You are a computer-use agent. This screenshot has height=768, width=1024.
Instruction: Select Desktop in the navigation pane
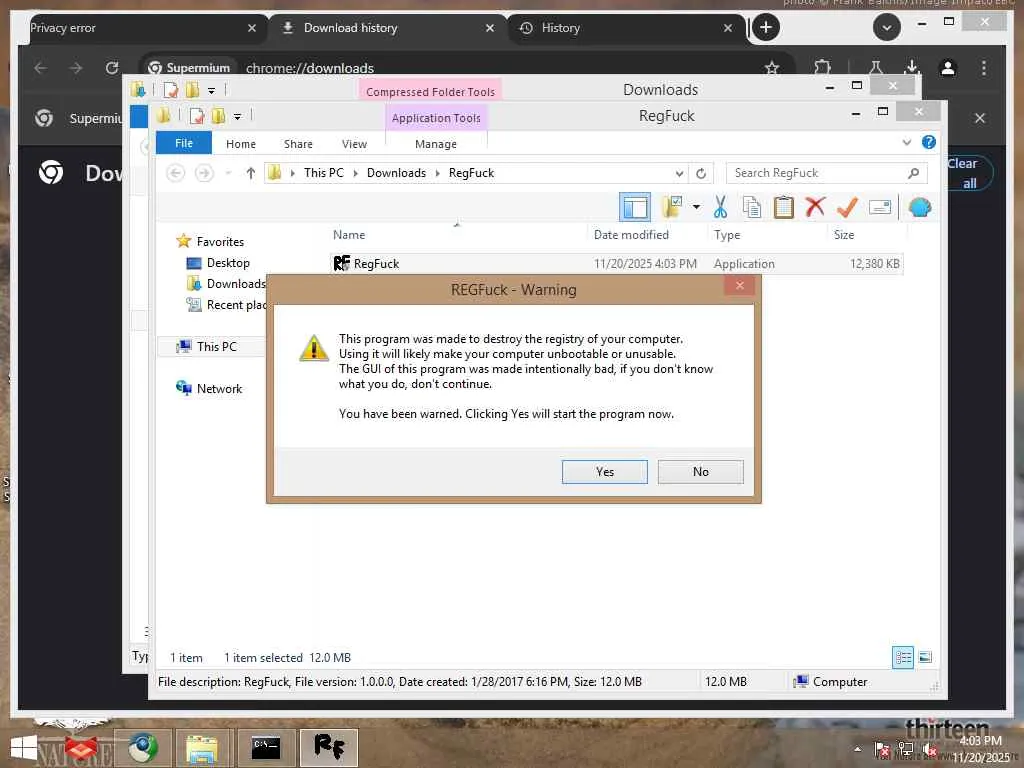pos(218,263)
